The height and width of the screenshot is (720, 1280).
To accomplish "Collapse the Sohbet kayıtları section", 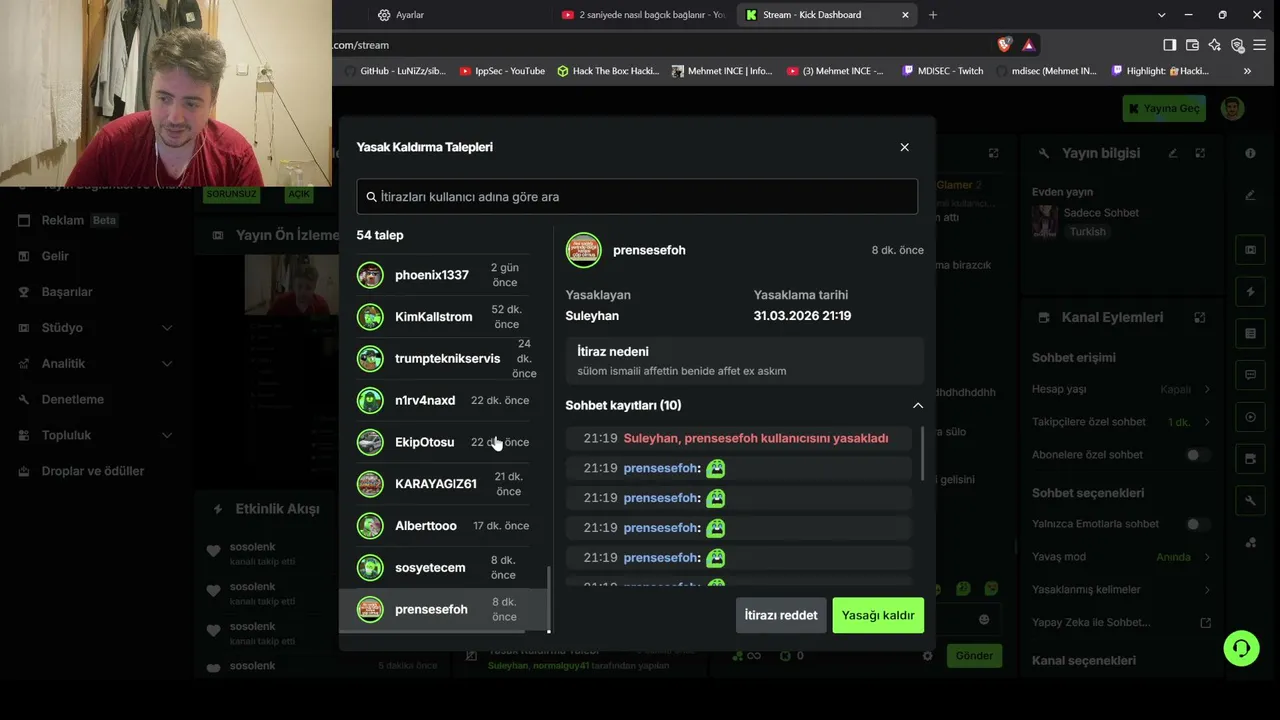I will (918, 405).
